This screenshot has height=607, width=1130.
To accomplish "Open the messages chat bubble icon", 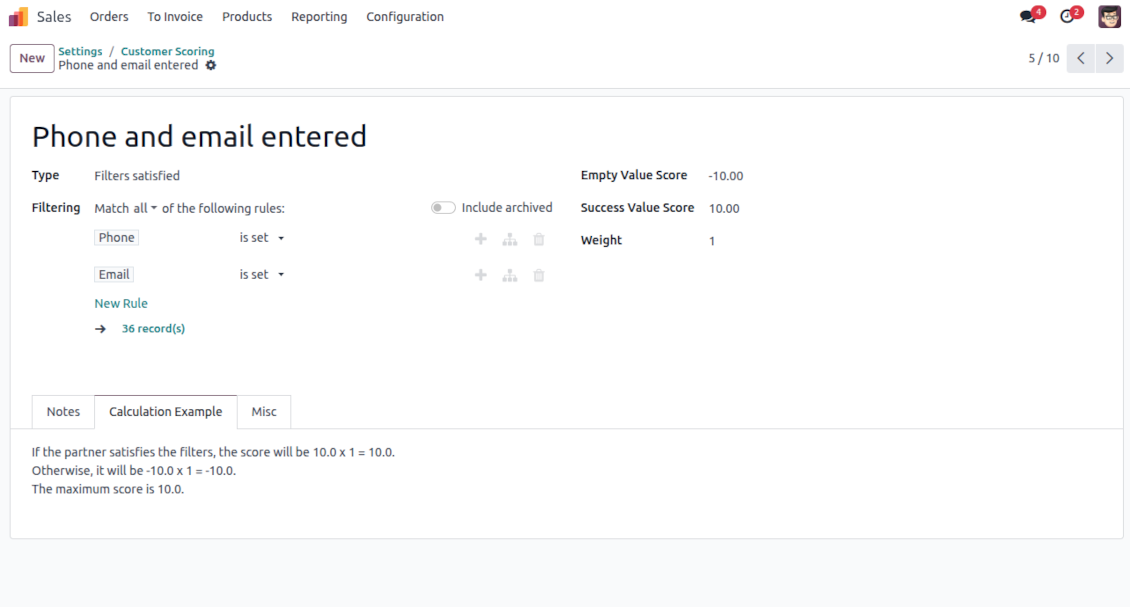I will click(1028, 17).
